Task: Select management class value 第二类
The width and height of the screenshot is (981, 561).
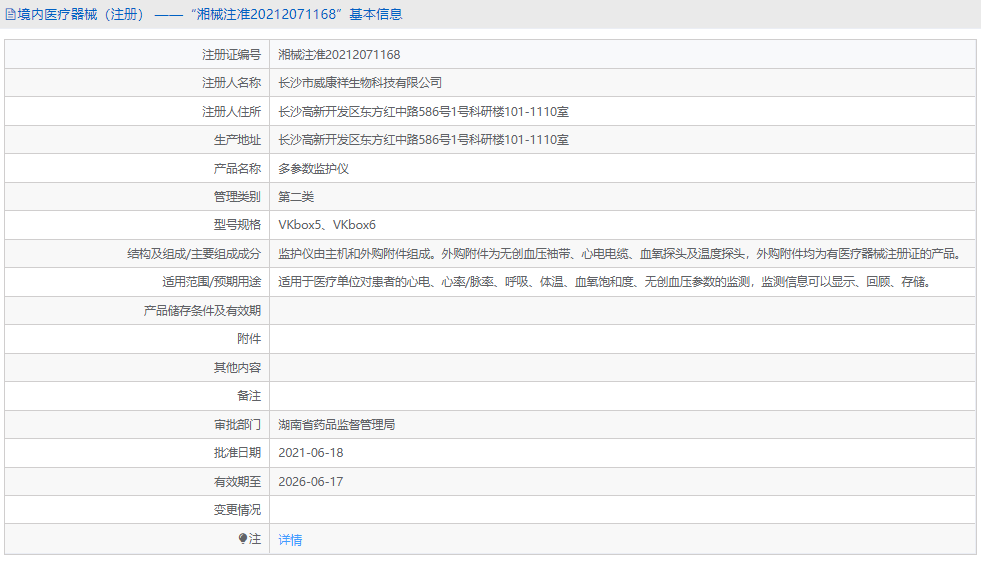Action: [x=296, y=196]
